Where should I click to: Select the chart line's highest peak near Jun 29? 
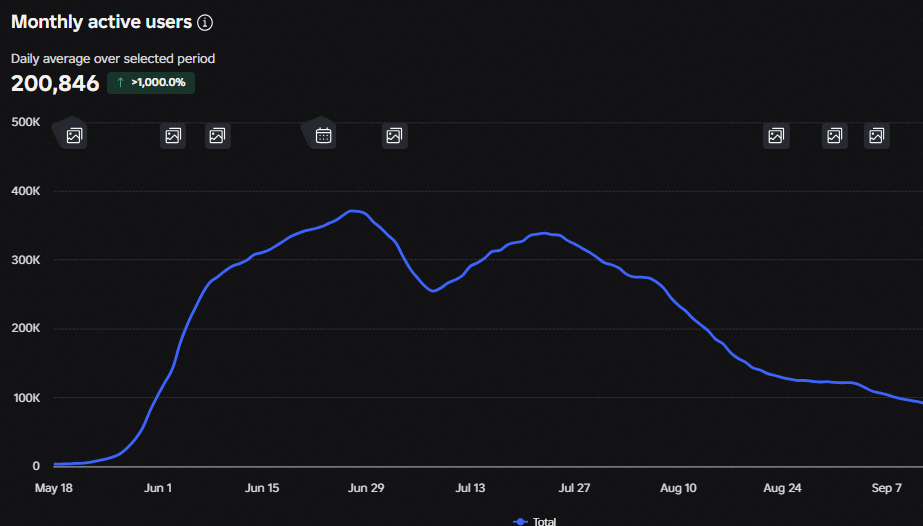pos(353,211)
